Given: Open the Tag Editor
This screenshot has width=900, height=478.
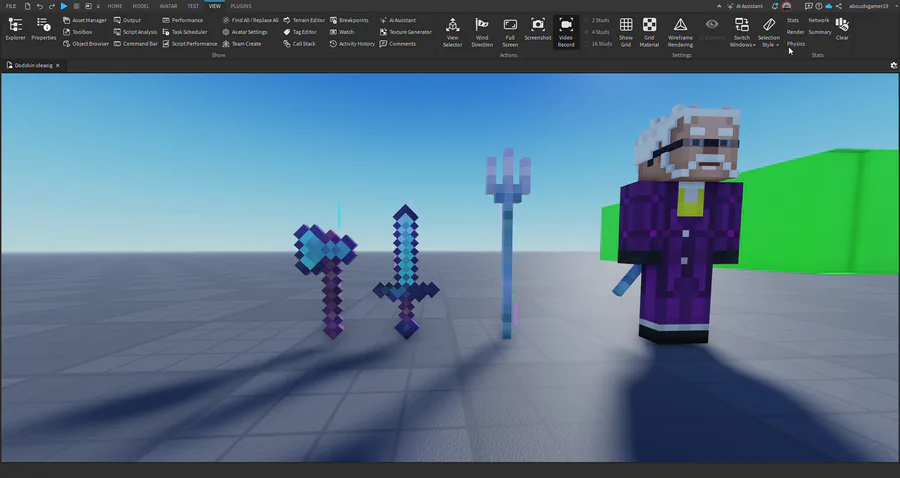Looking at the screenshot, I should [x=300, y=32].
